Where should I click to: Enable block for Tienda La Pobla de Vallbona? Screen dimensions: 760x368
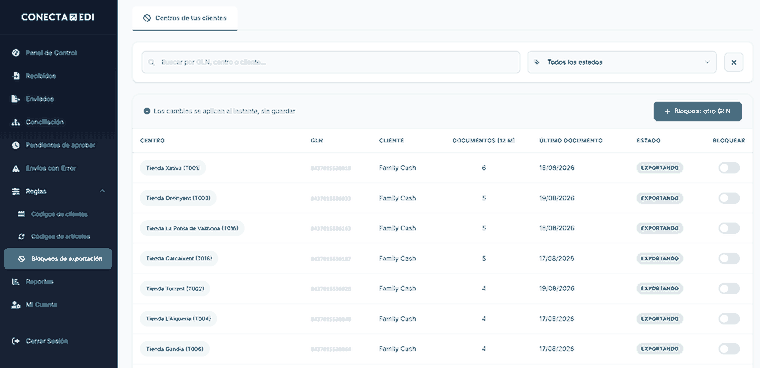coord(729,228)
